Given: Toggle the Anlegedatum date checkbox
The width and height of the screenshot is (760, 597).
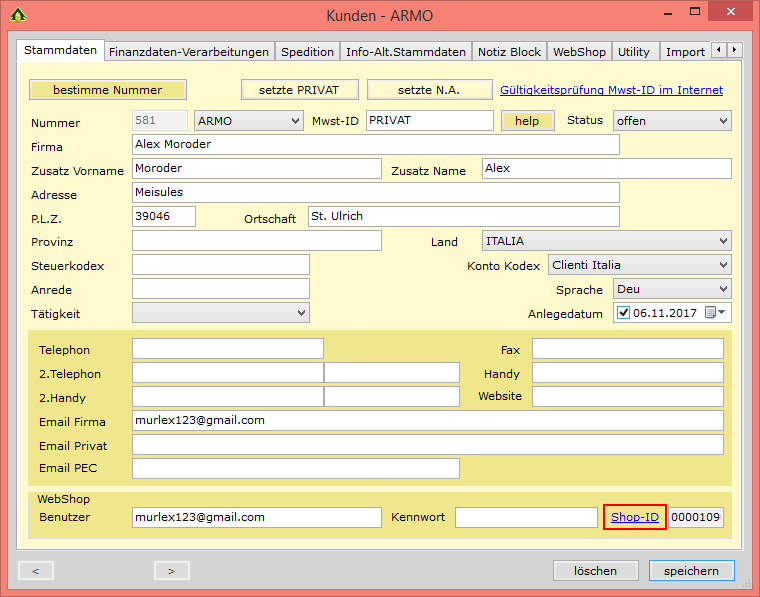Looking at the screenshot, I should [624, 313].
